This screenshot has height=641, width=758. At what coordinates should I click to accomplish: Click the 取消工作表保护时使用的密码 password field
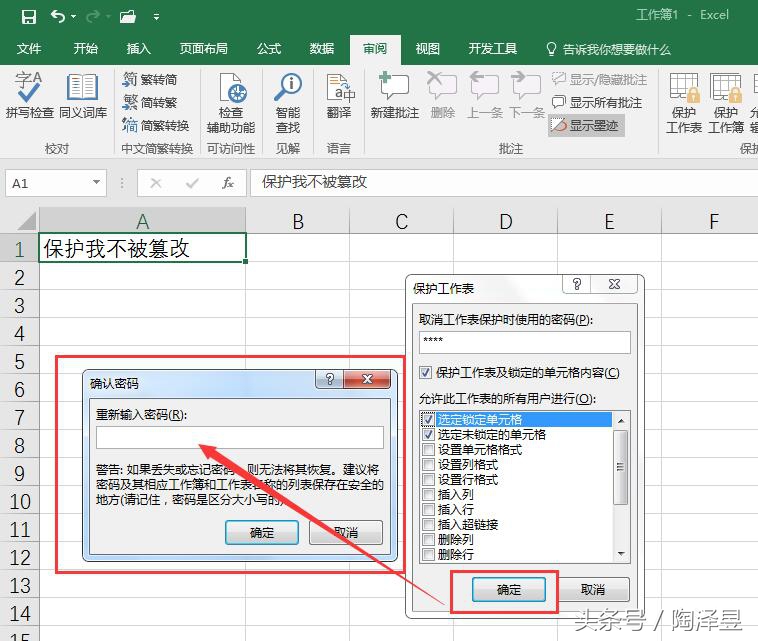click(x=525, y=342)
